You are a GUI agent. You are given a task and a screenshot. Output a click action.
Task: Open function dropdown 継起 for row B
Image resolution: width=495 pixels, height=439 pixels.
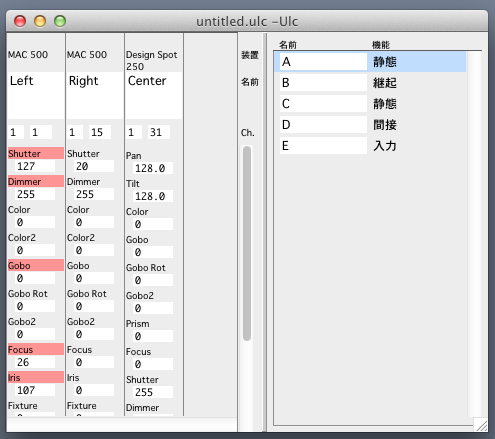tap(385, 83)
